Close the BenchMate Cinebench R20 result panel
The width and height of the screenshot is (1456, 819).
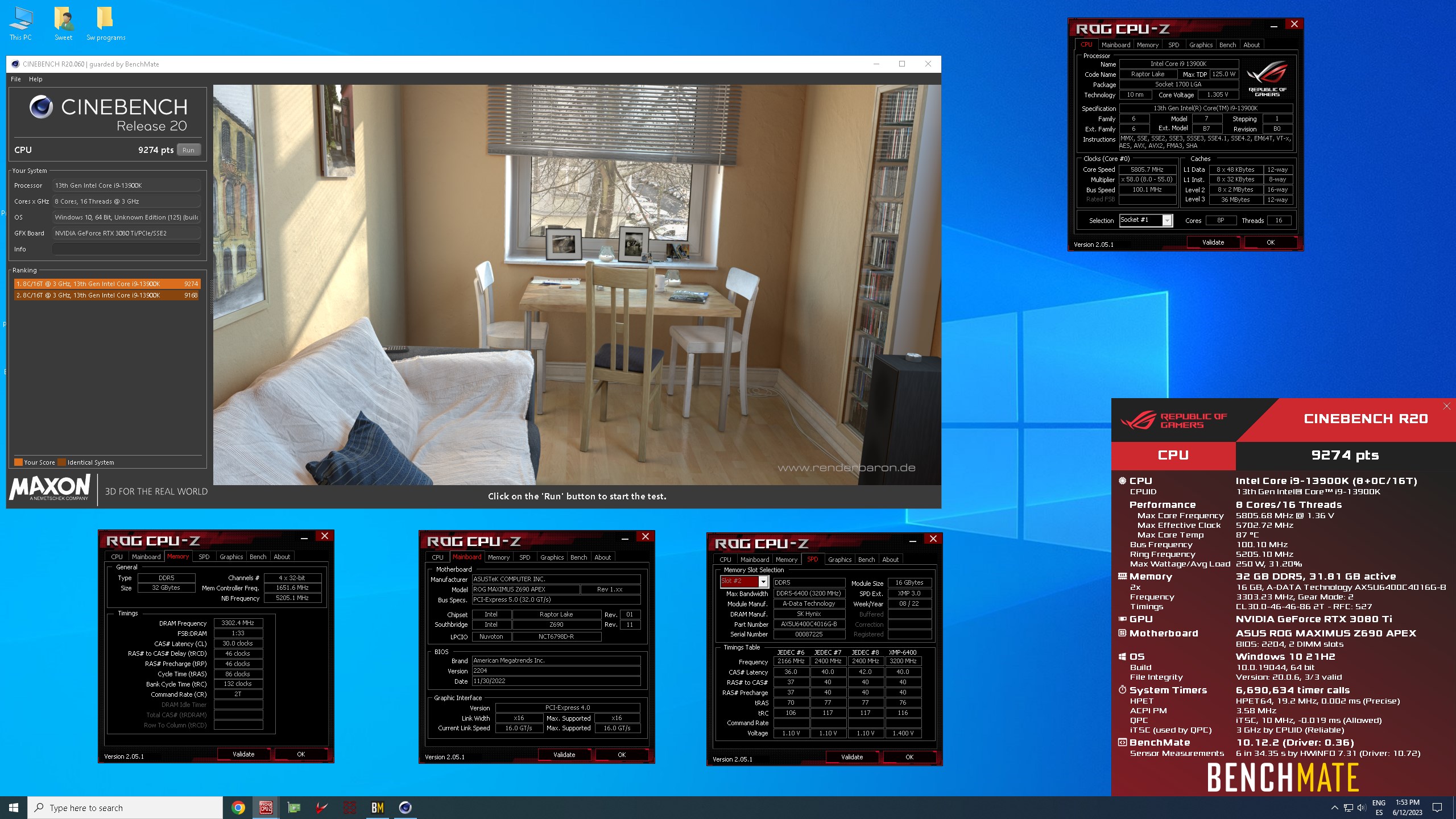pyautogui.click(x=1447, y=406)
